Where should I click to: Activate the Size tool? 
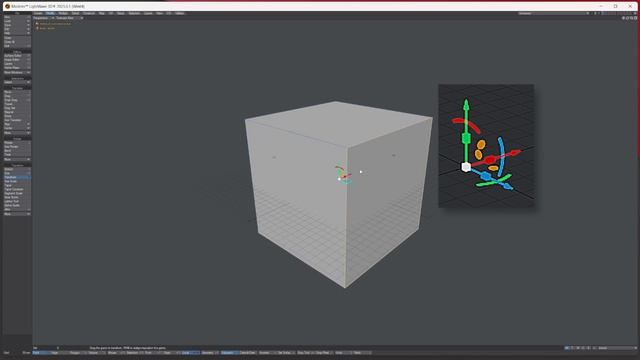[x=17, y=173]
